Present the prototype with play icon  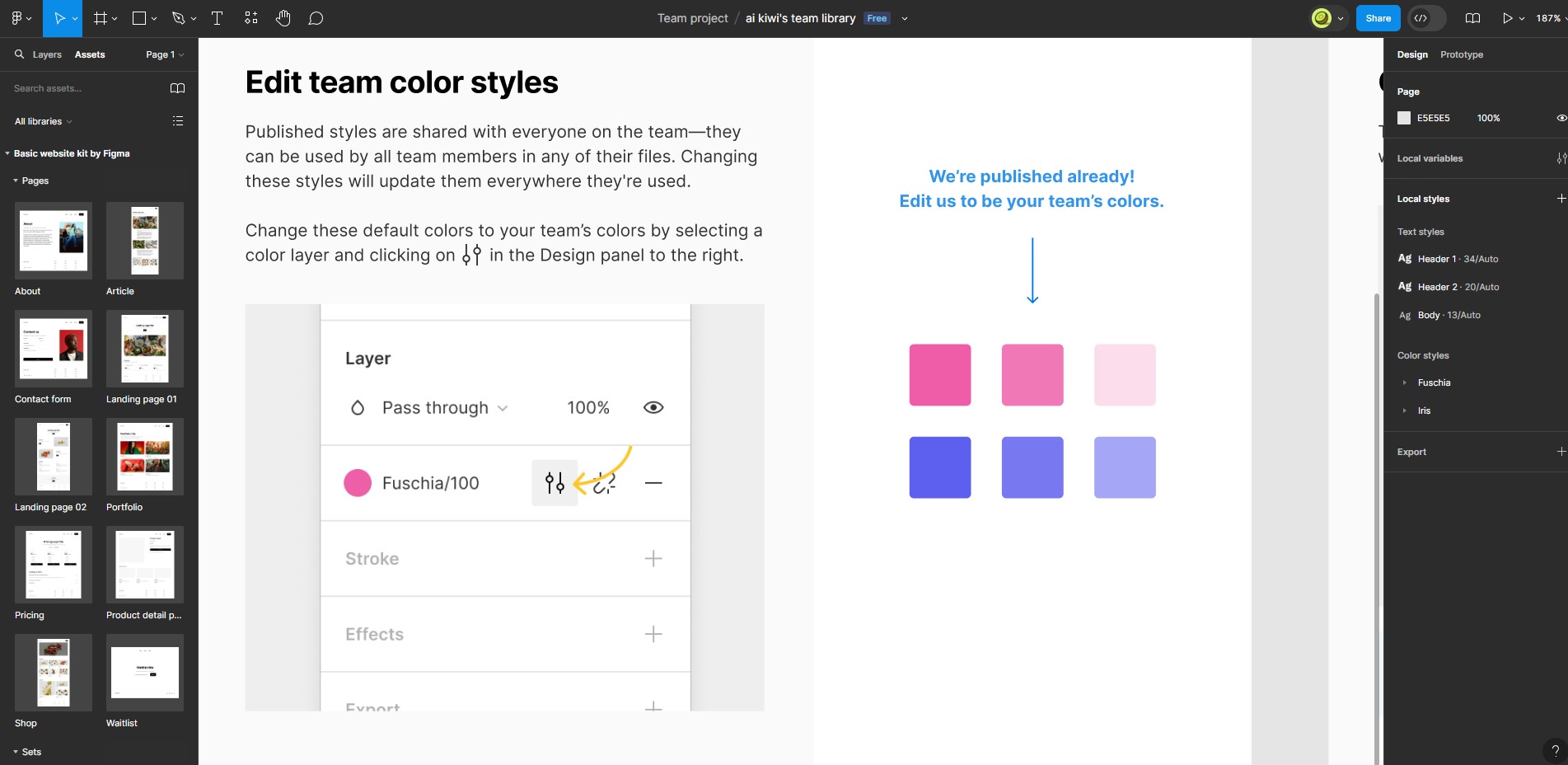coord(1507,18)
